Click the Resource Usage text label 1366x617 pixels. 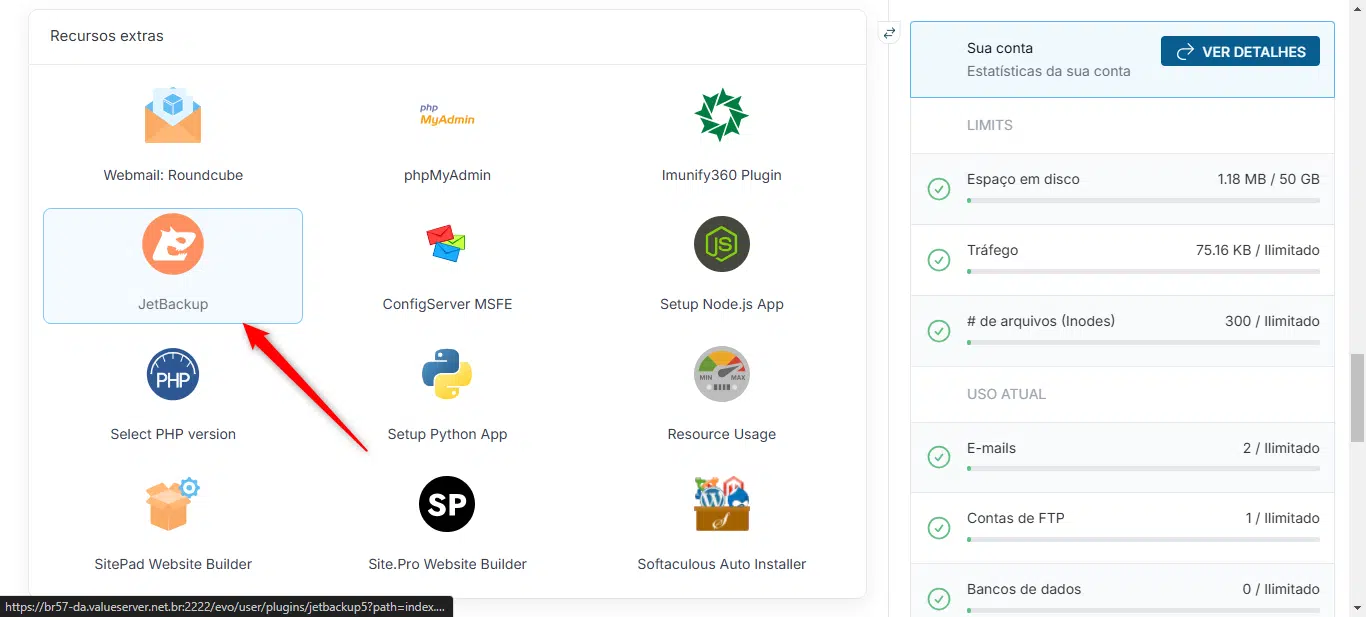[721, 434]
